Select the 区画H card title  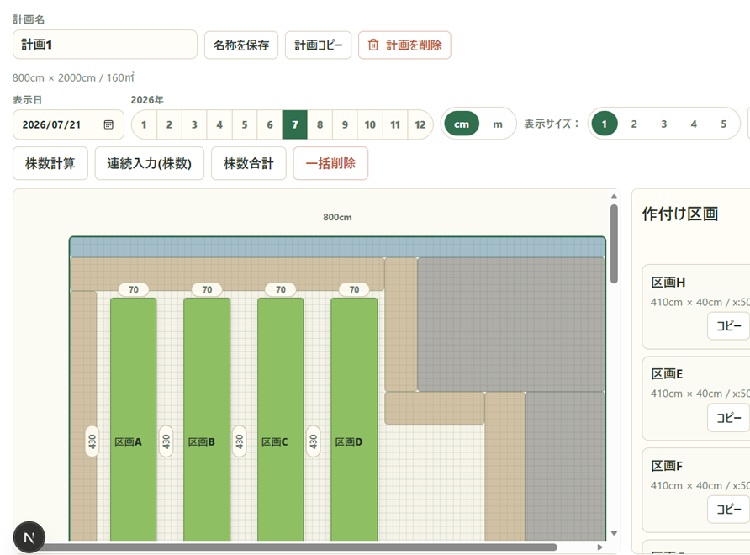tap(668, 283)
